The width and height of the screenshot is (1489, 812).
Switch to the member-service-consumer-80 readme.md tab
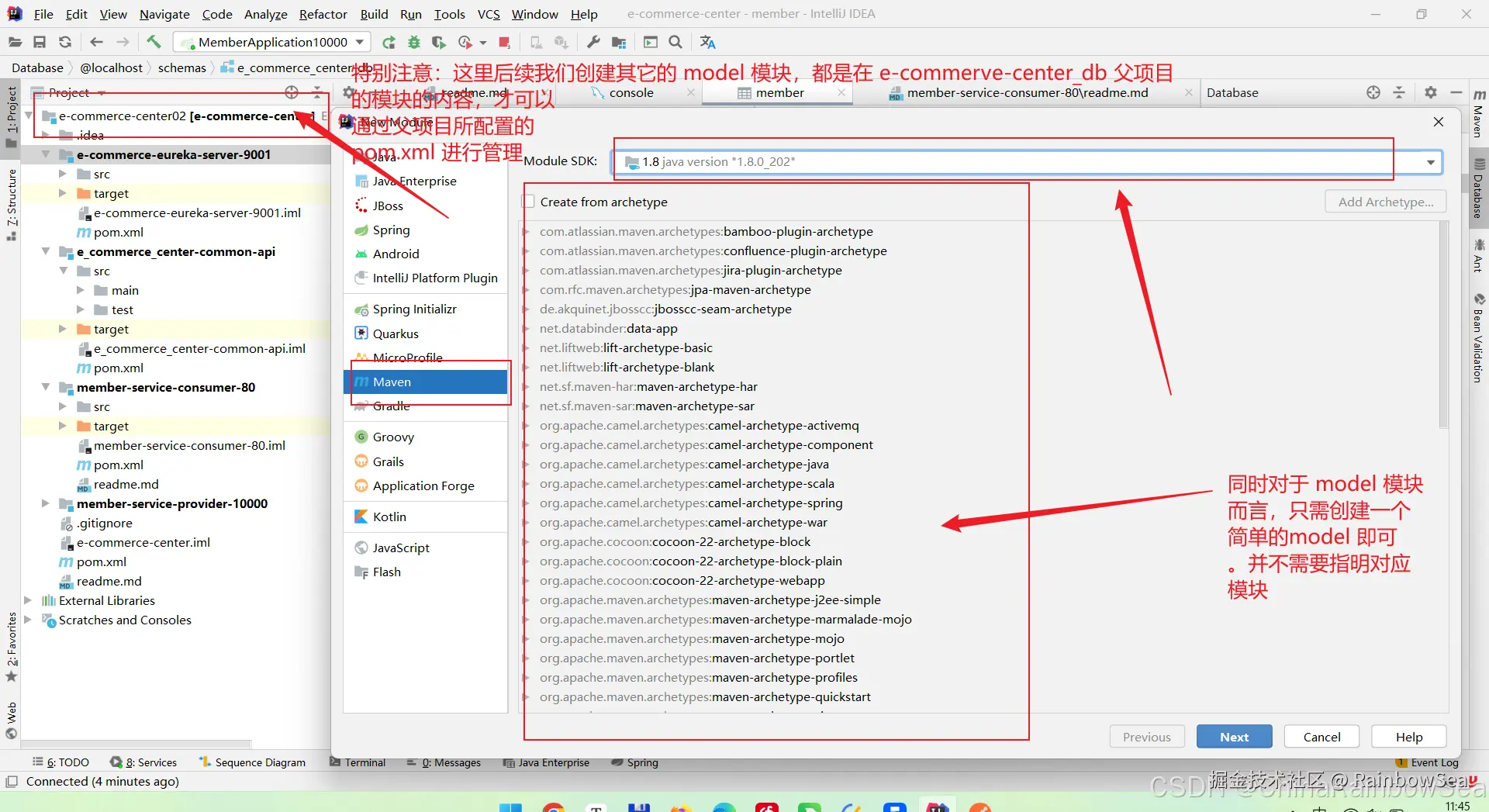(x=1027, y=92)
